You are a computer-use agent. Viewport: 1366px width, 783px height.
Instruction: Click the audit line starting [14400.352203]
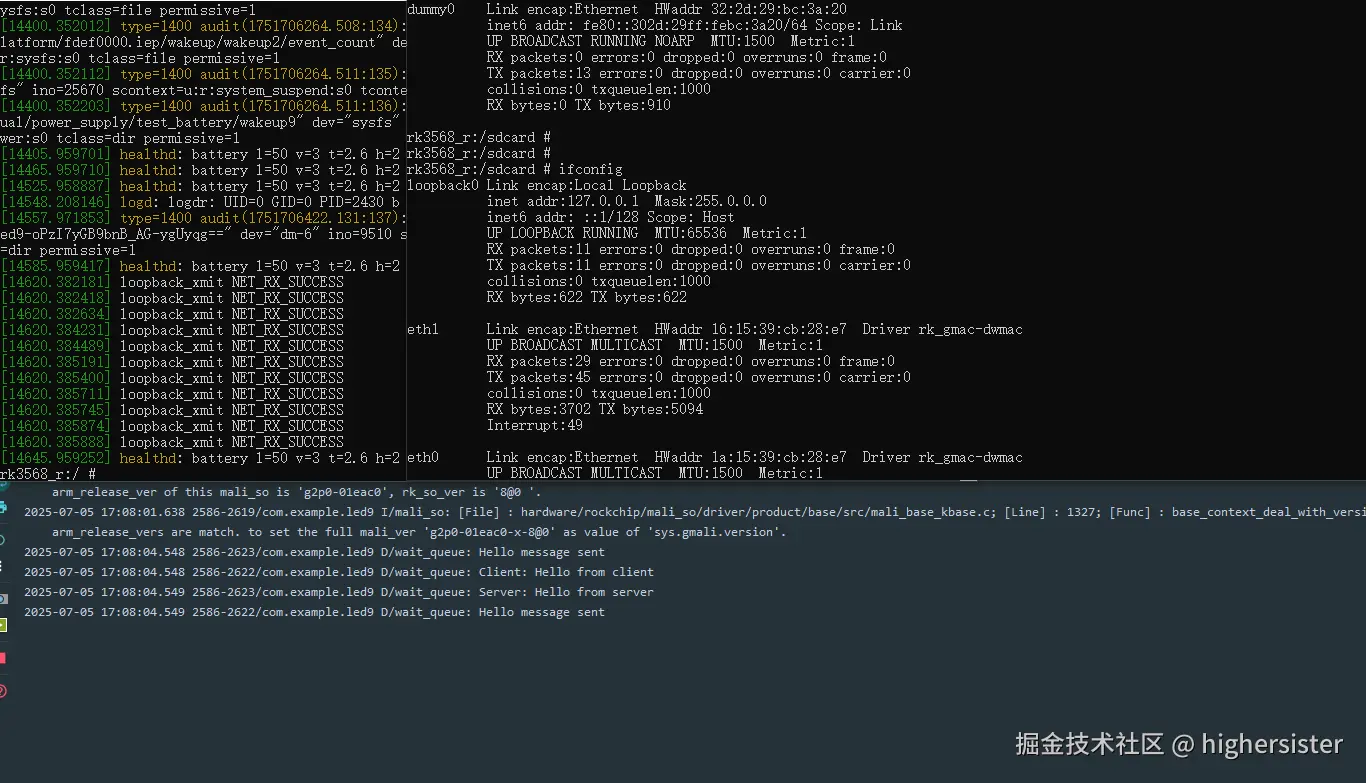[204, 106]
